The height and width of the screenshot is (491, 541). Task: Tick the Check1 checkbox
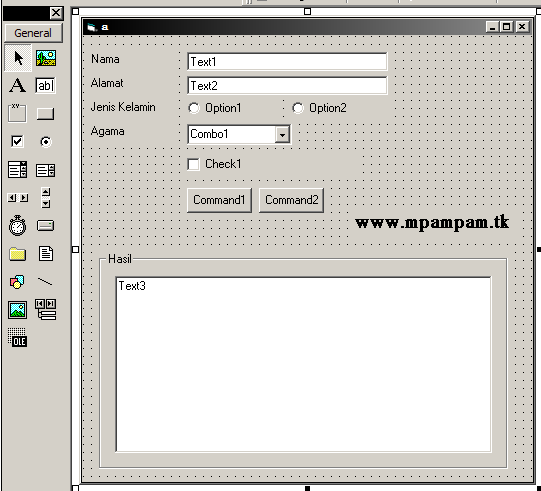pos(214,164)
